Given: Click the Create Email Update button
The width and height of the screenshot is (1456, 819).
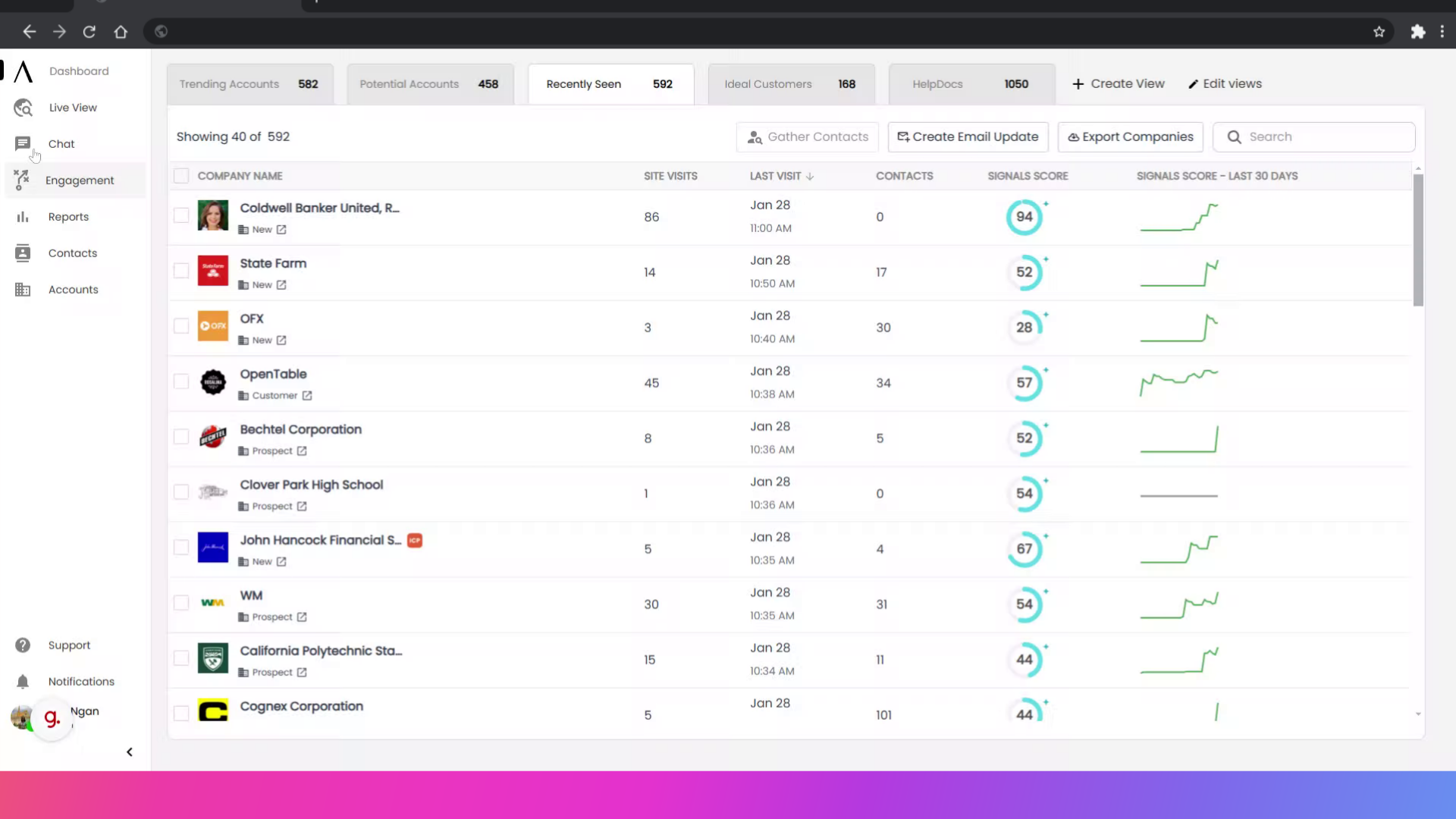Looking at the screenshot, I should (968, 137).
